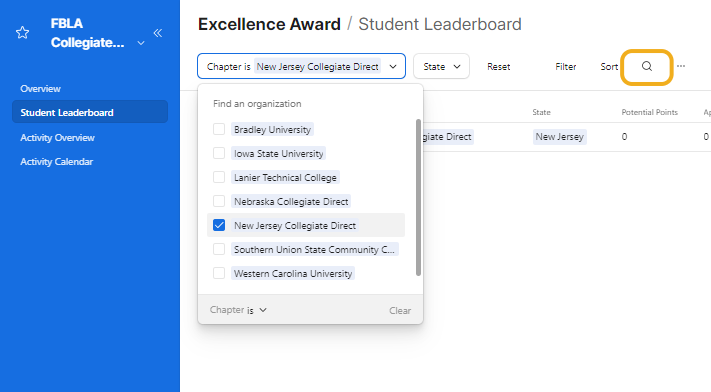Click Clear in the filter popup

pos(400,311)
